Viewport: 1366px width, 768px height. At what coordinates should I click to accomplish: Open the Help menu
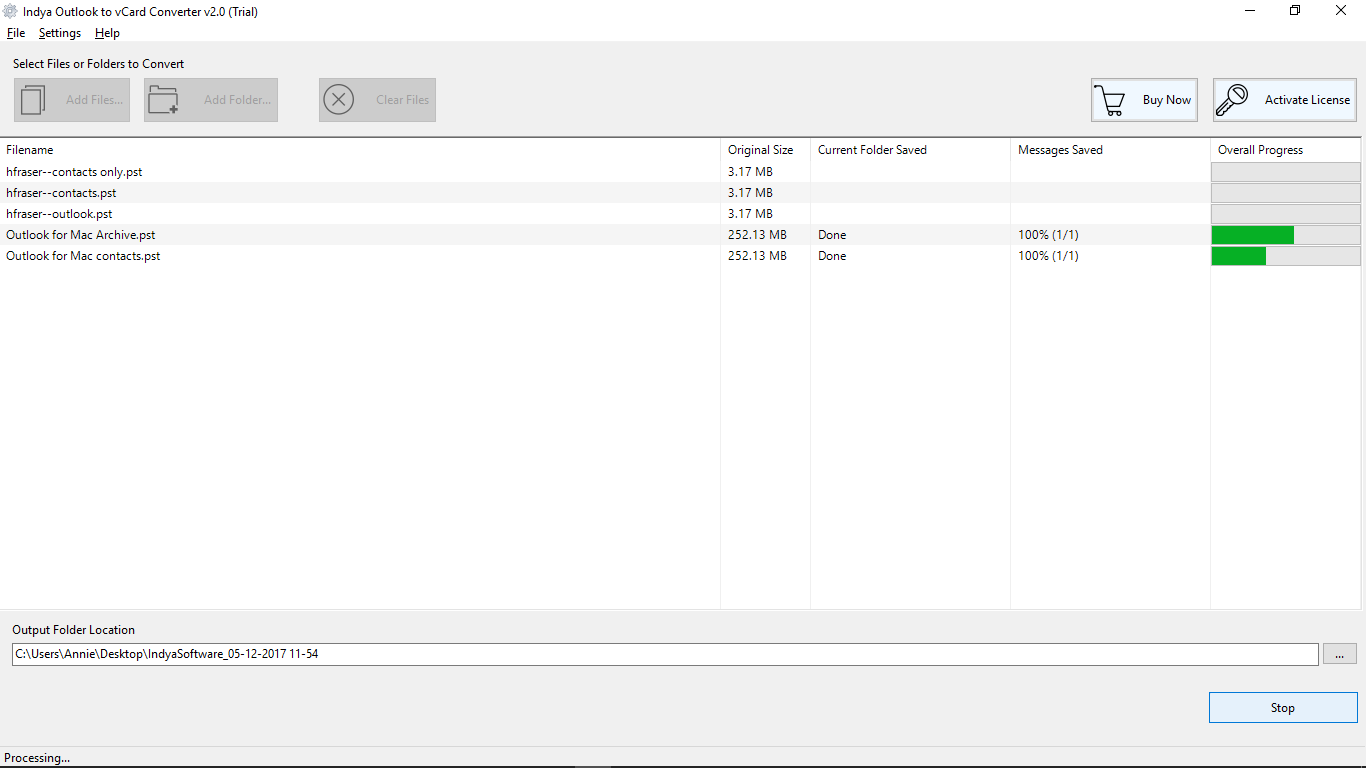coord(107,33)
